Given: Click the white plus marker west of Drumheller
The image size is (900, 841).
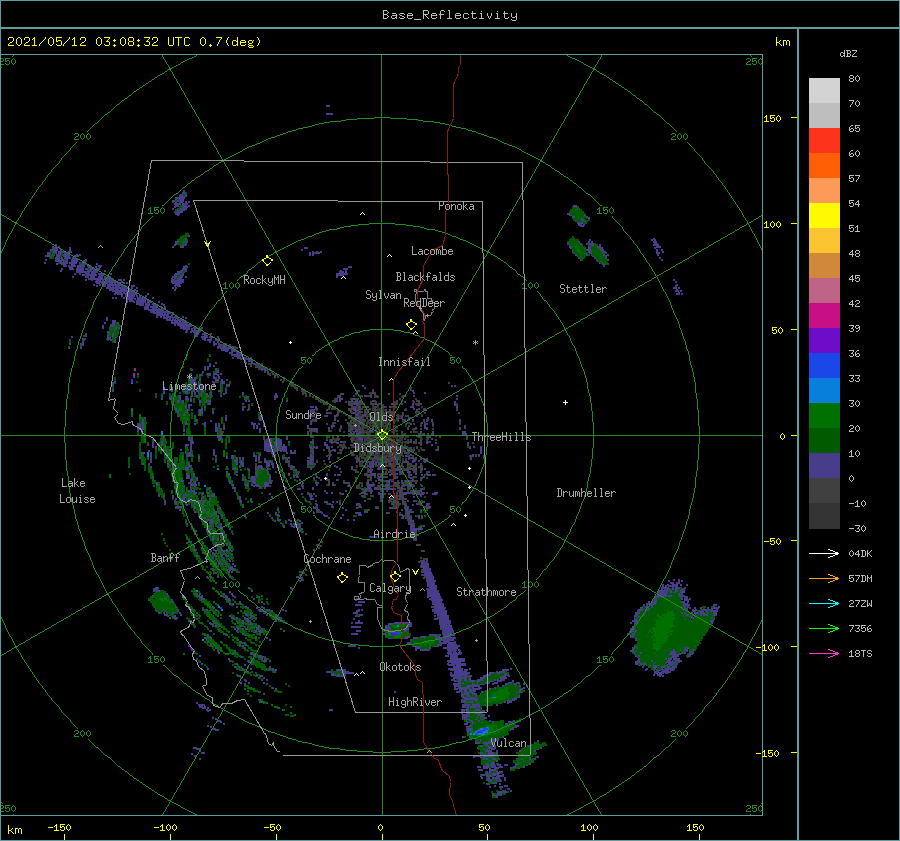Looking at the screenshot, I should coord(565,402).
